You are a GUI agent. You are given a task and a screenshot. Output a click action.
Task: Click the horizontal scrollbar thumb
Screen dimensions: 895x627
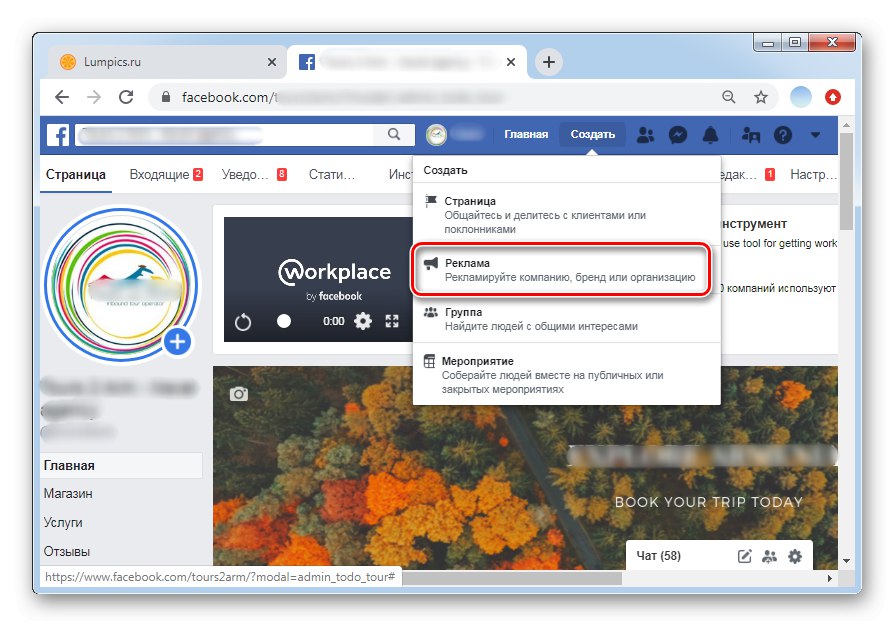[x=511, y=578]
